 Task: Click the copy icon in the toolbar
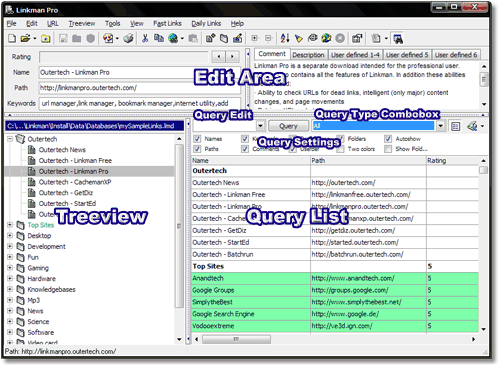coord(159,39)
